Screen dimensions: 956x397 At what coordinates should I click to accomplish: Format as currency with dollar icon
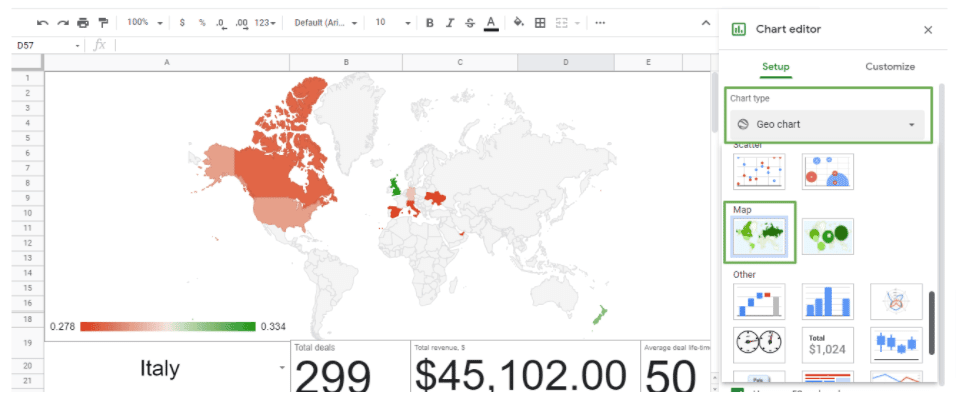click(x=182, y=23)
